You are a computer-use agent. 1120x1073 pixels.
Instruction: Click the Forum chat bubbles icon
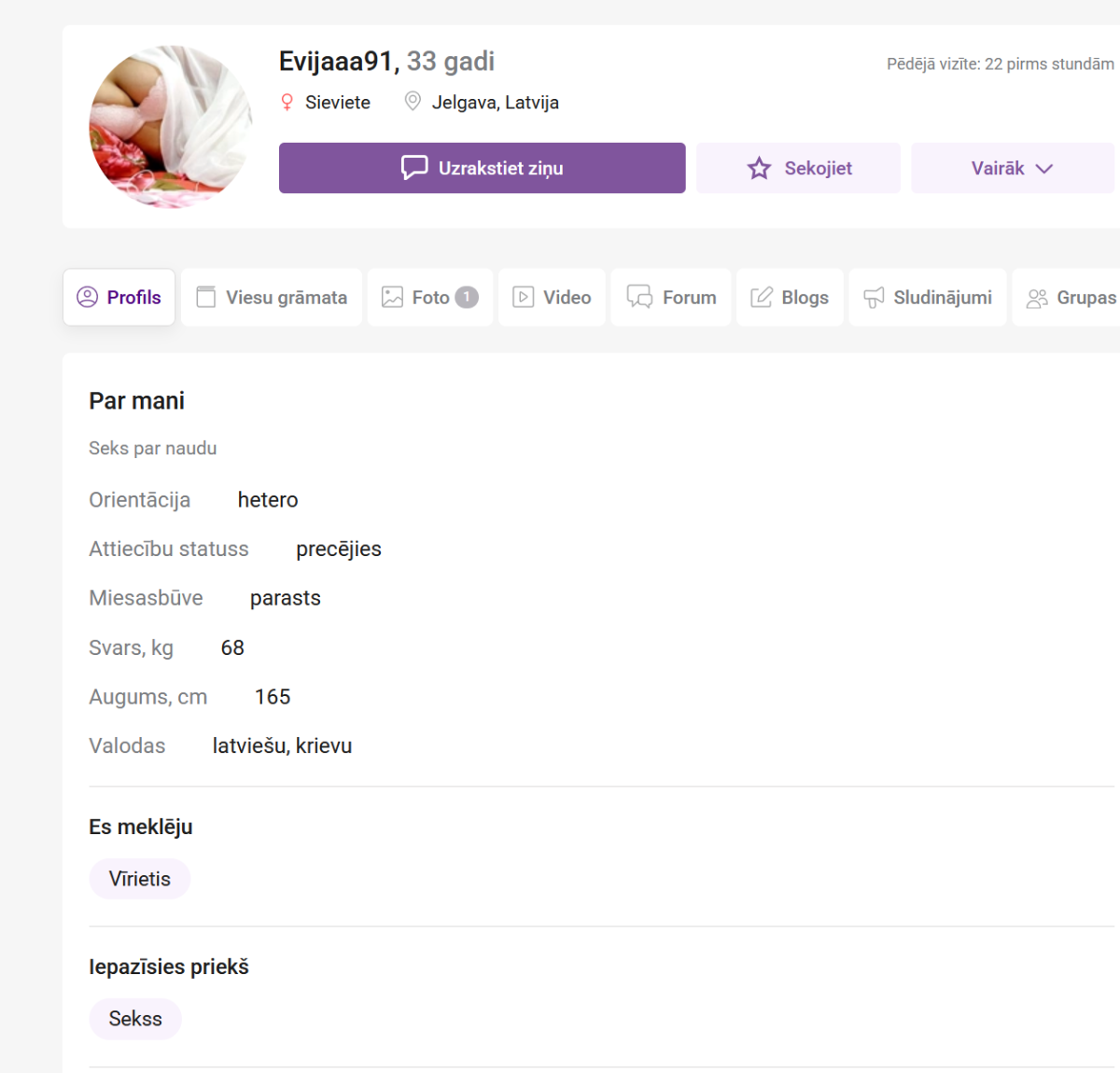click(639, 297)
